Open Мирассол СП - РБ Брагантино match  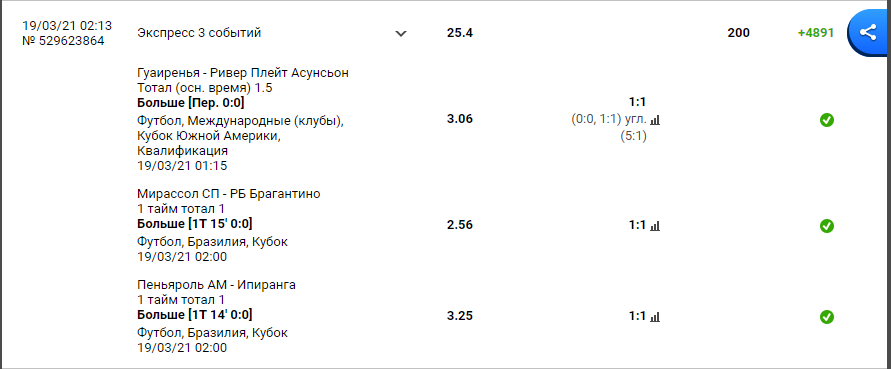[x=228, y=194]
